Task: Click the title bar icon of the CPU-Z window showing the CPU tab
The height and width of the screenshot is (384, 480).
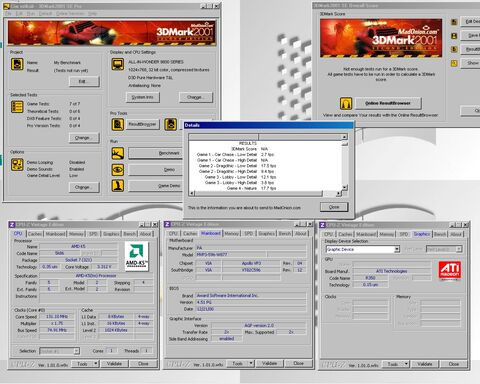Action: click(x=12, y=224)
